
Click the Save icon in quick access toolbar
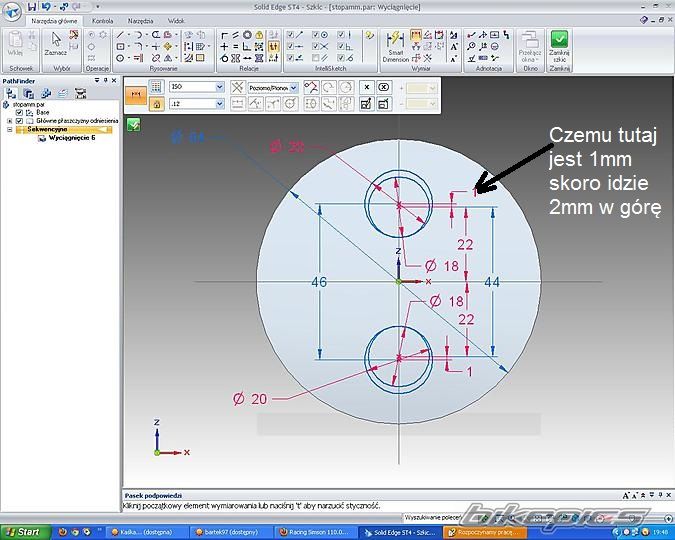tap(31, 7)
